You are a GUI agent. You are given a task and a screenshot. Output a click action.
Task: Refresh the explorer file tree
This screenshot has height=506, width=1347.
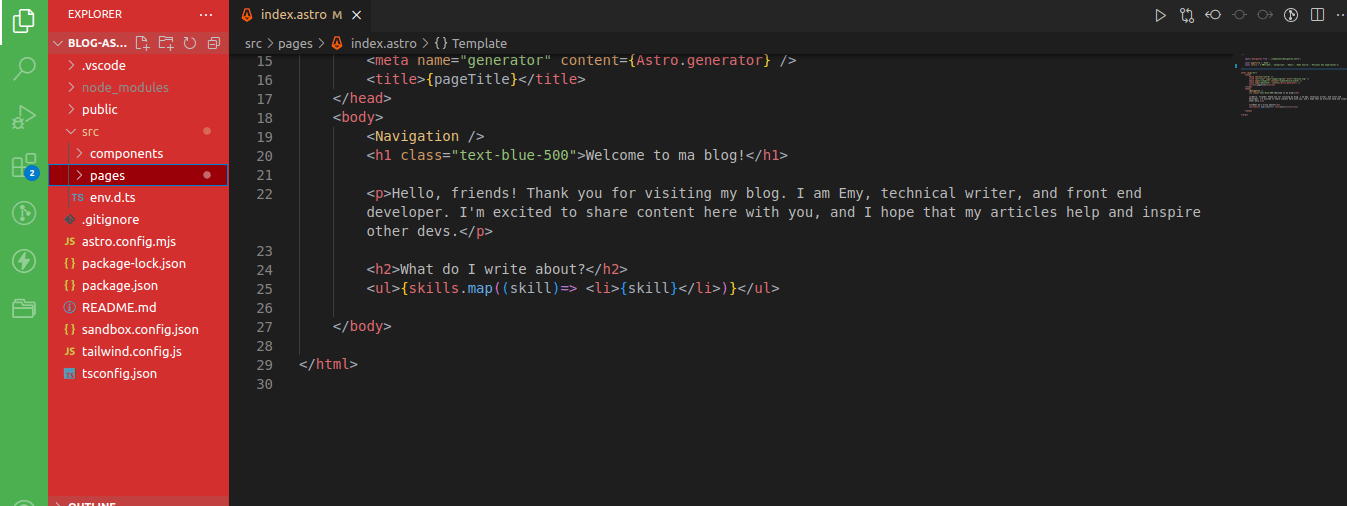189,43
